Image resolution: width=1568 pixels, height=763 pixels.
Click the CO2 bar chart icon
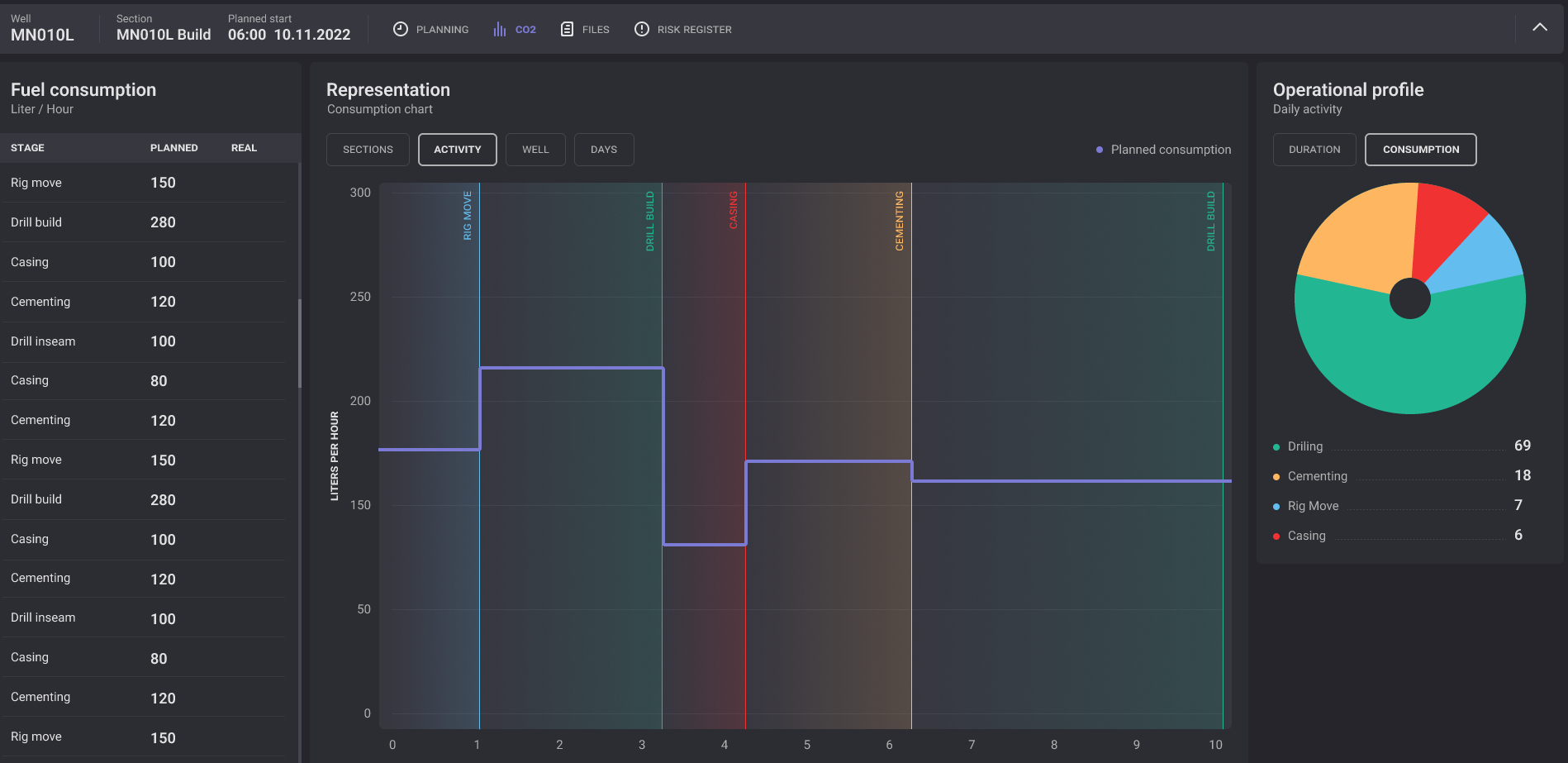(x=500, y=29)
